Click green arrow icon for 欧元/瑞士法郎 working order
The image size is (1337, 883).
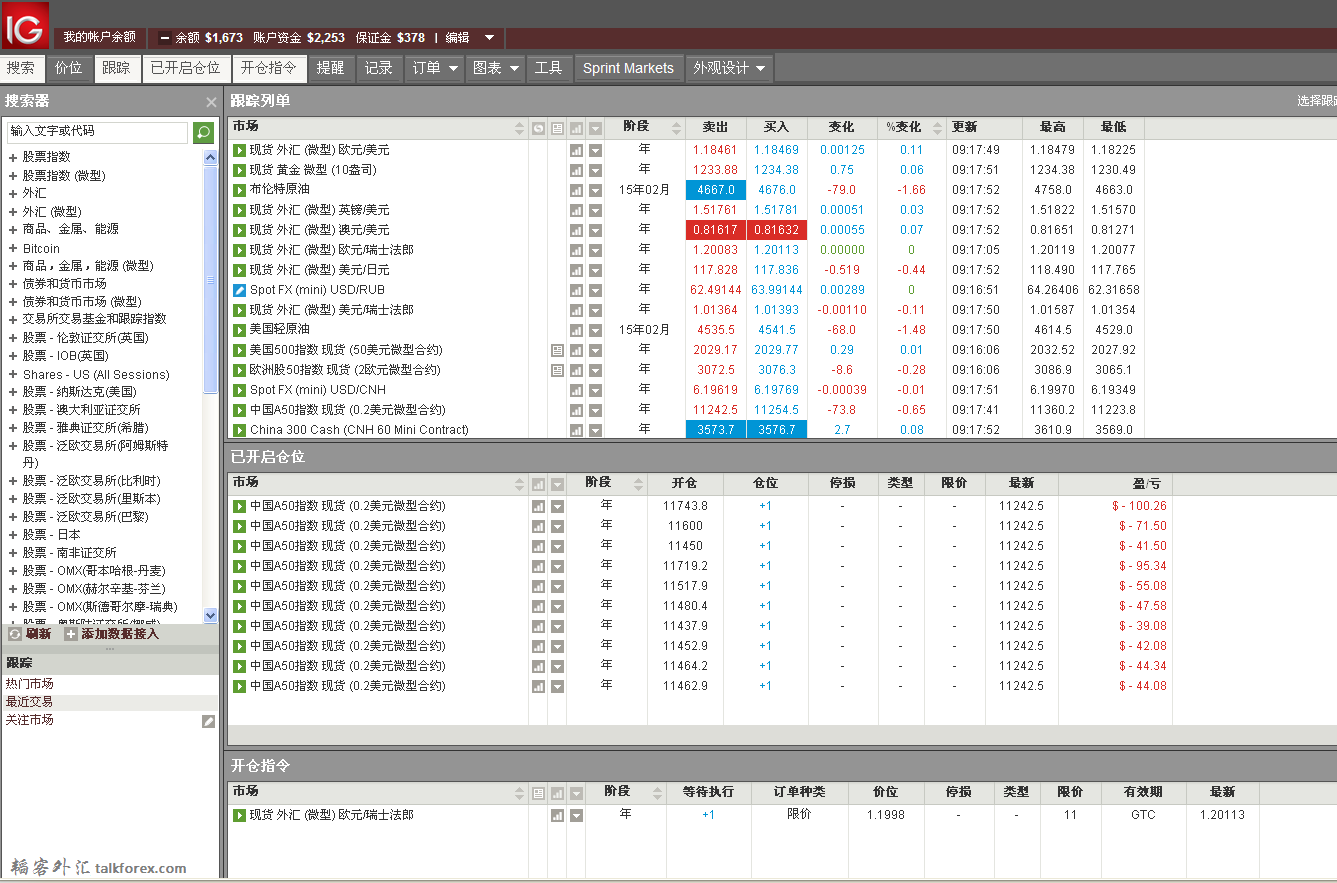(239, 815)
